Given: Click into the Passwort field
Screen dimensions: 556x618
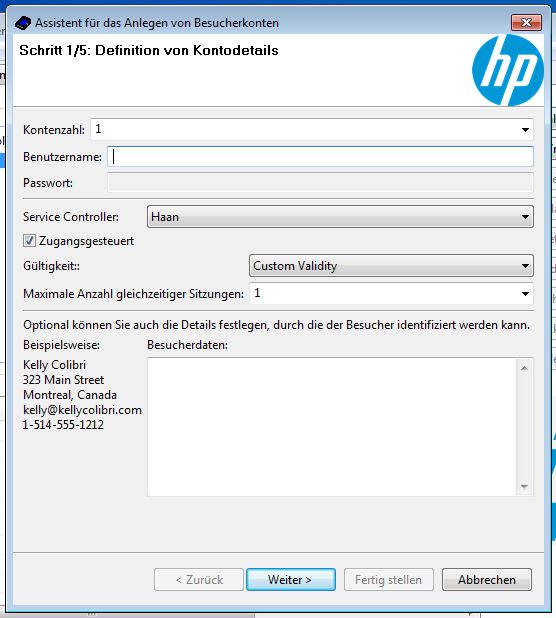Looking at the screenshot, I should [320, 182].
